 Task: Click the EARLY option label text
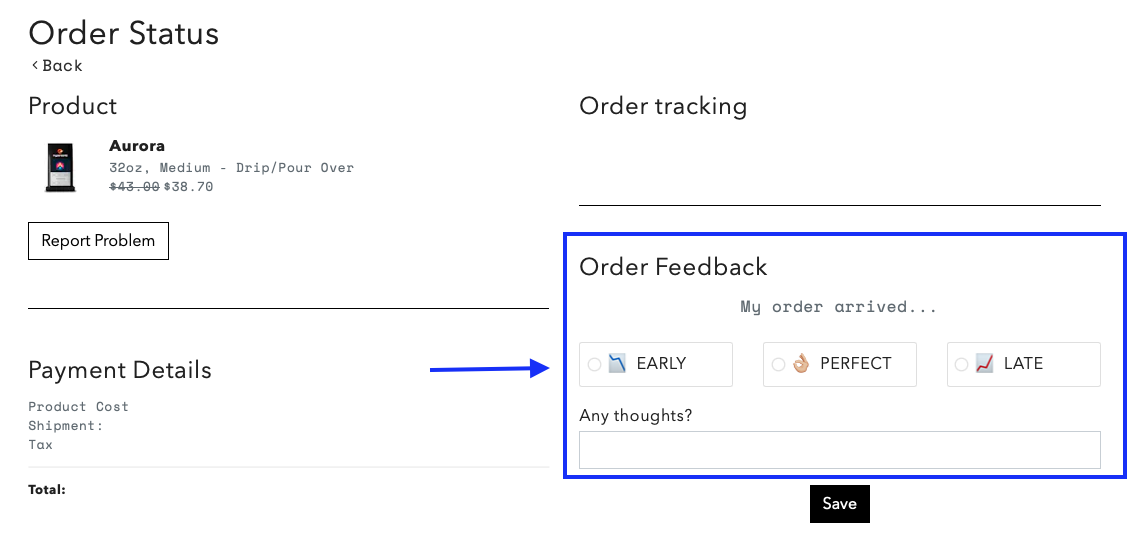pyautogui.click(x=661, y=363)
